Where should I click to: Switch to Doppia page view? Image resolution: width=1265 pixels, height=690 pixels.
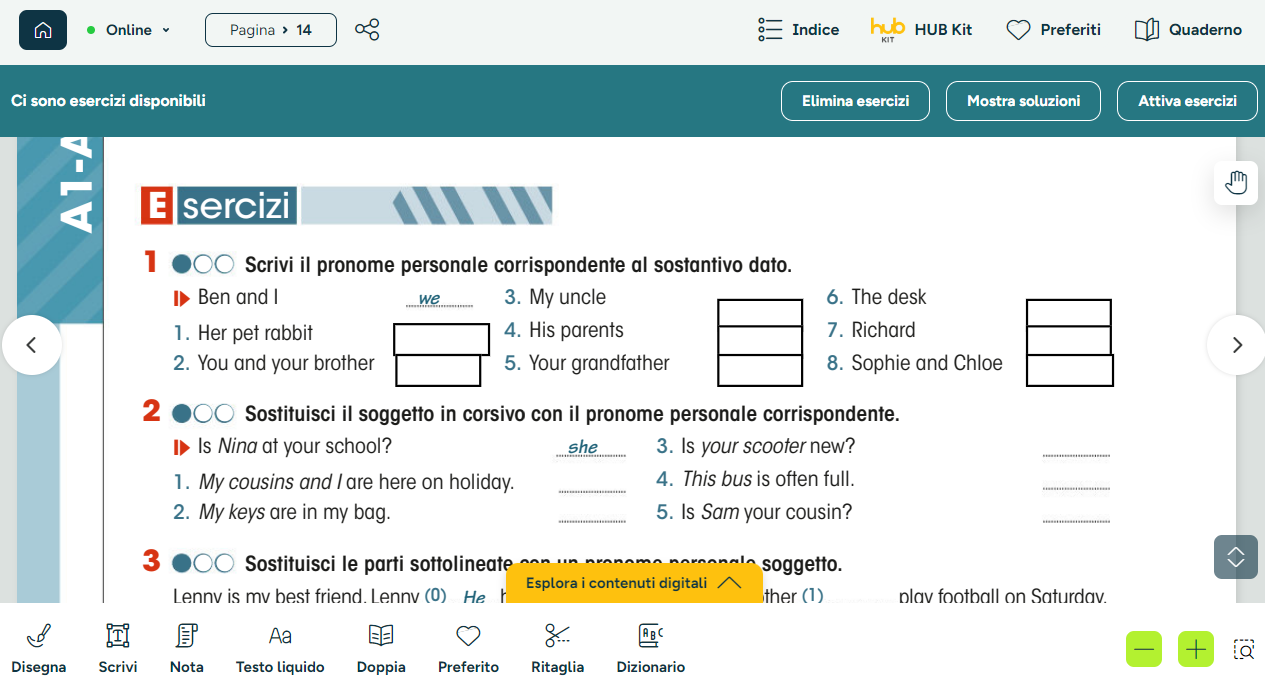point(381,648)
